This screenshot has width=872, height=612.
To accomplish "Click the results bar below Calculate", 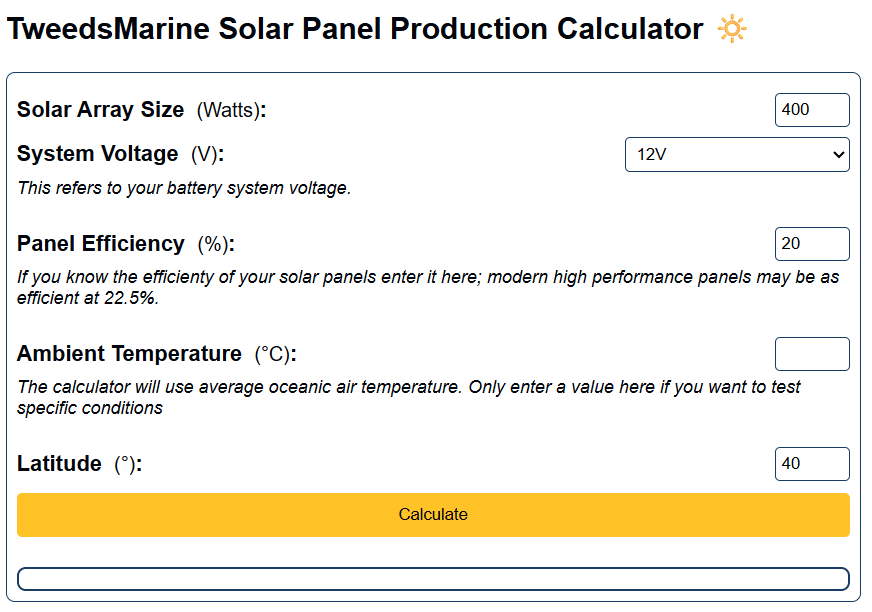I will click(433, 577).
